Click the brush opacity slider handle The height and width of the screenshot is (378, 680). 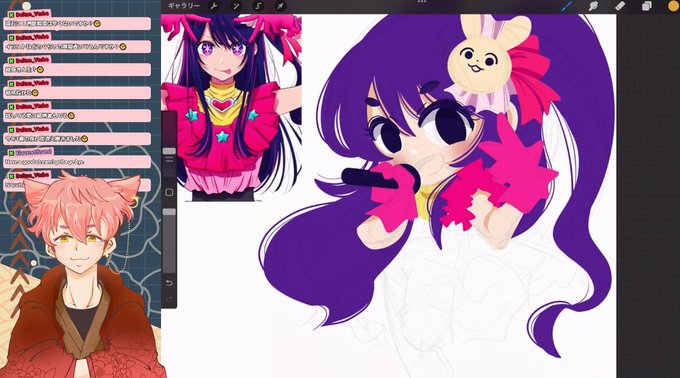point(169,212)
